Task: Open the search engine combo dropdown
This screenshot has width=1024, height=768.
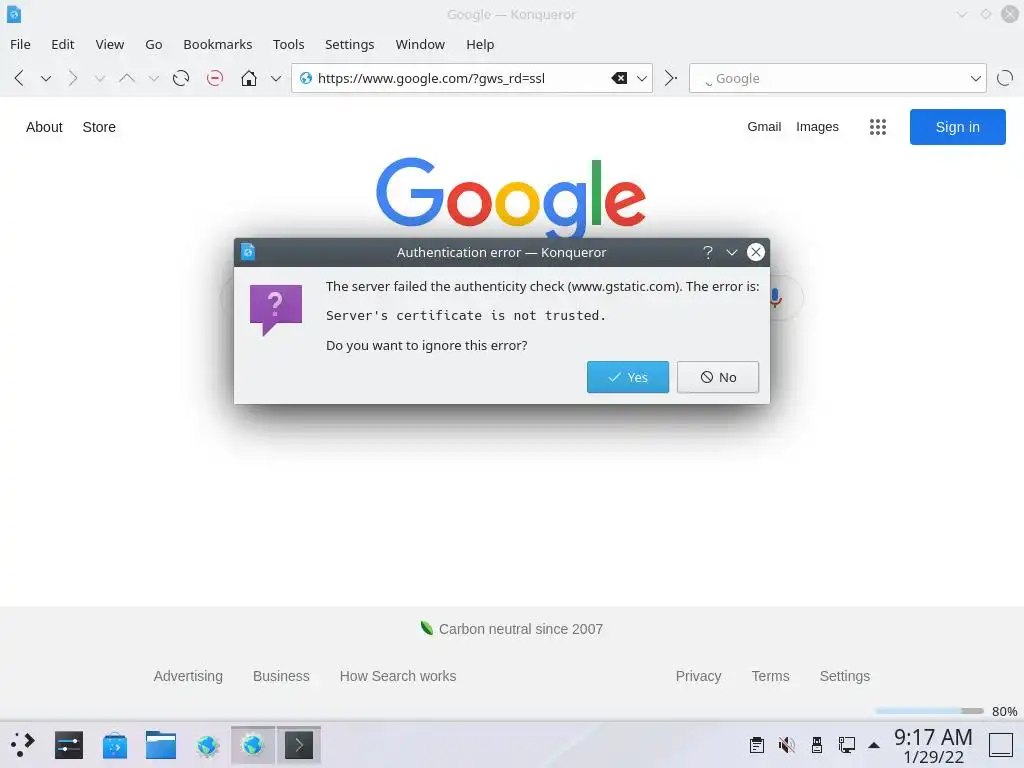Action: click(x=976, y=78)
